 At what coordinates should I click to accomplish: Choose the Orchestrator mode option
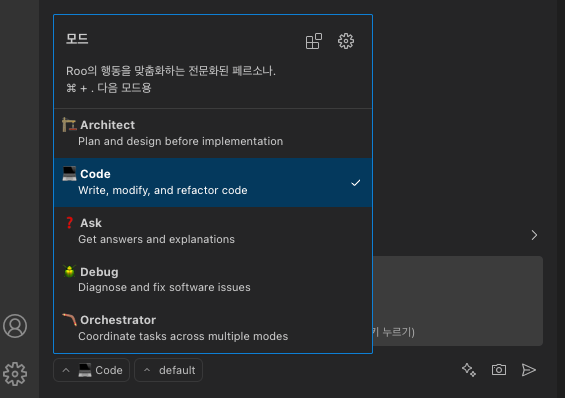[213, 328]
